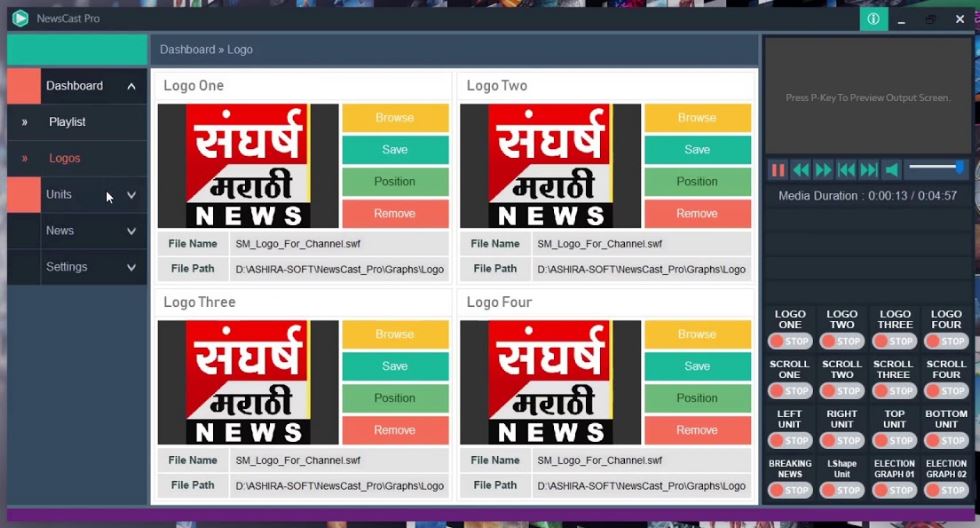980x528 pixels.
Task: Toggle LOGO ONE stop switch
Action: [790, 341]
